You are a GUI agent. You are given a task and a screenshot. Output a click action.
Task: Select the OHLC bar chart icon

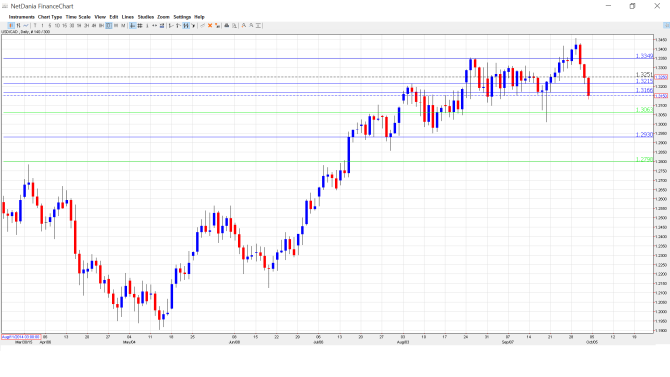(18, 26)
